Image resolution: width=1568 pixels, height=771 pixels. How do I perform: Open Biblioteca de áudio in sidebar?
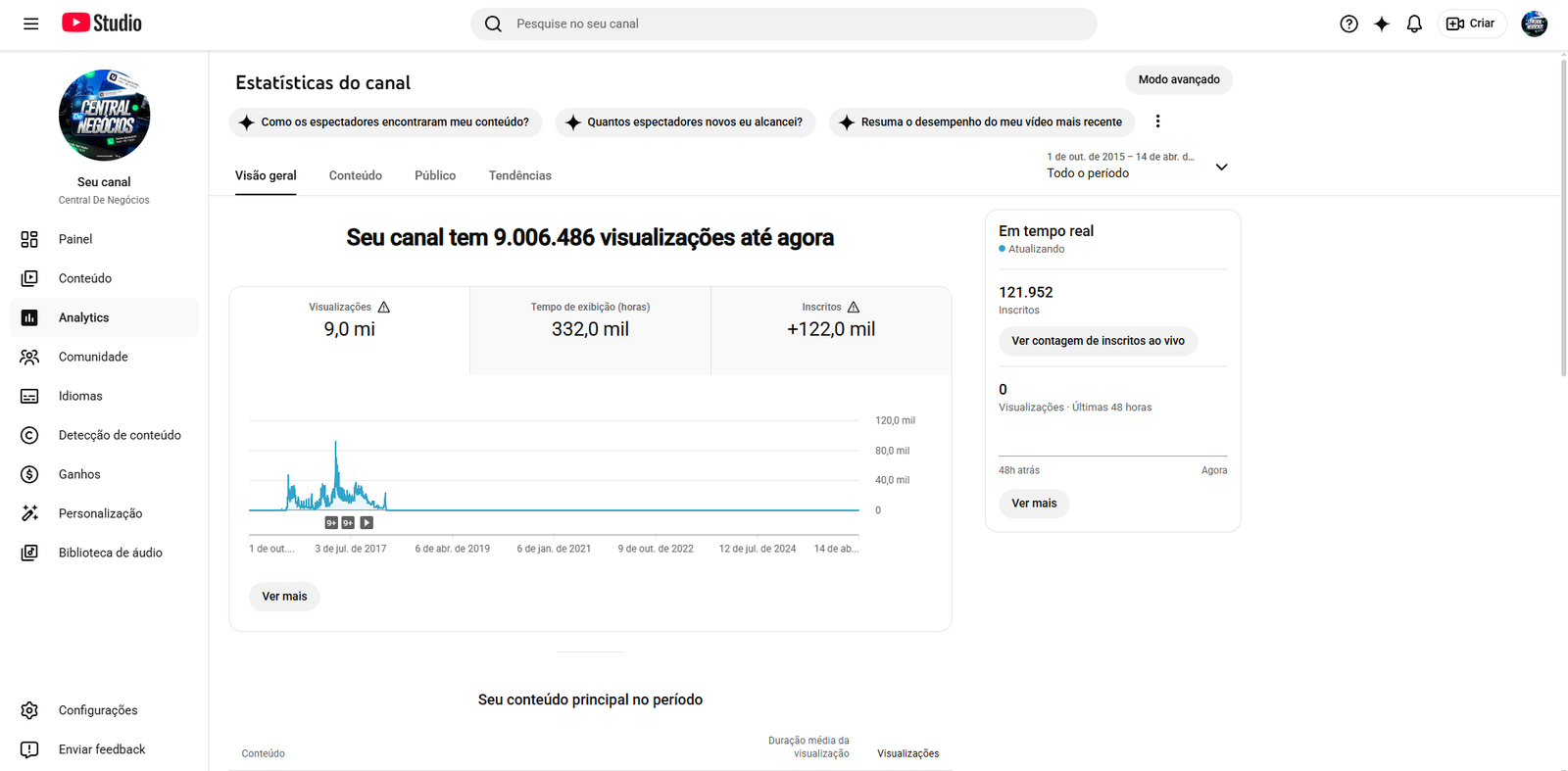click(x=110, y=553)
